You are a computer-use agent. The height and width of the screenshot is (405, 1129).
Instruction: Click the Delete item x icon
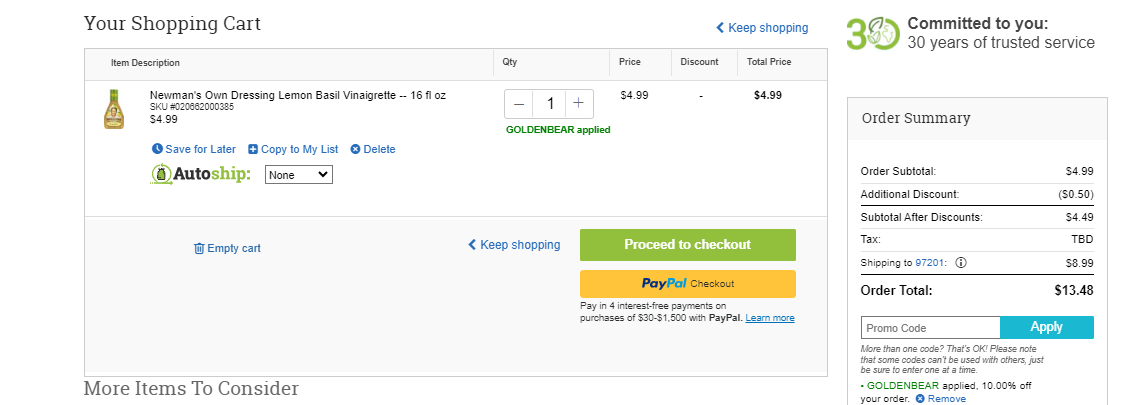355,149
